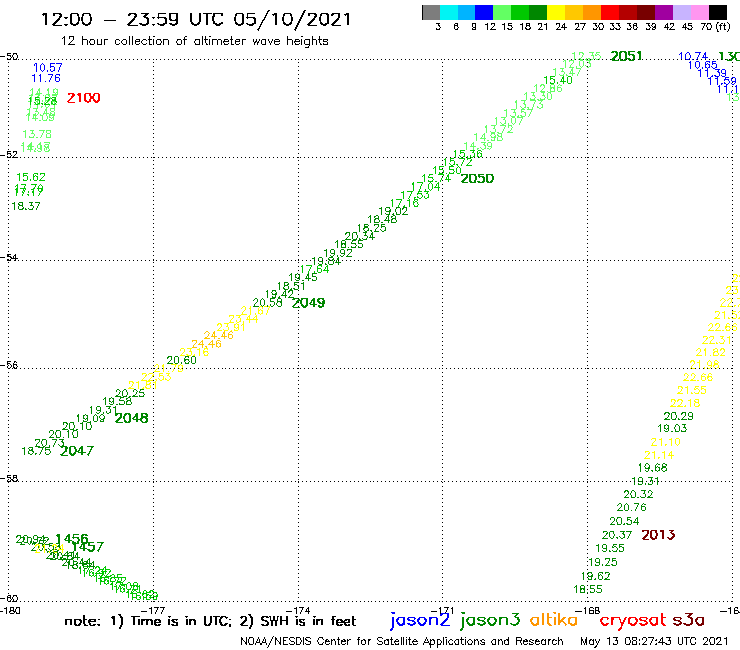The height and width of the screenshot is (650, 740).
Task: Pick the black swatch at the scale's end
Action: coord(717,12)
